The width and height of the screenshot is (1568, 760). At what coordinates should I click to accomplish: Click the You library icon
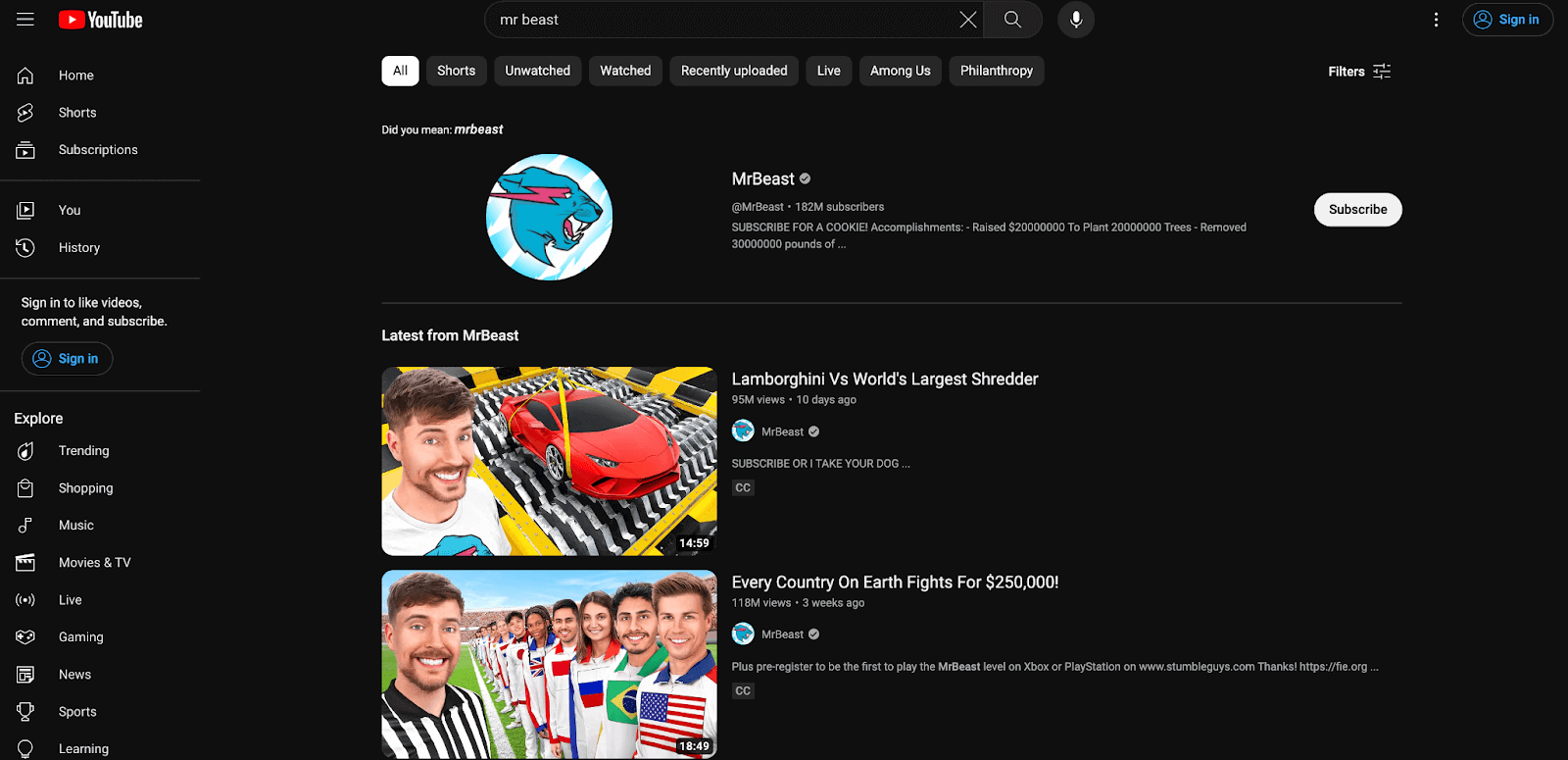click(x=25, y=210)
